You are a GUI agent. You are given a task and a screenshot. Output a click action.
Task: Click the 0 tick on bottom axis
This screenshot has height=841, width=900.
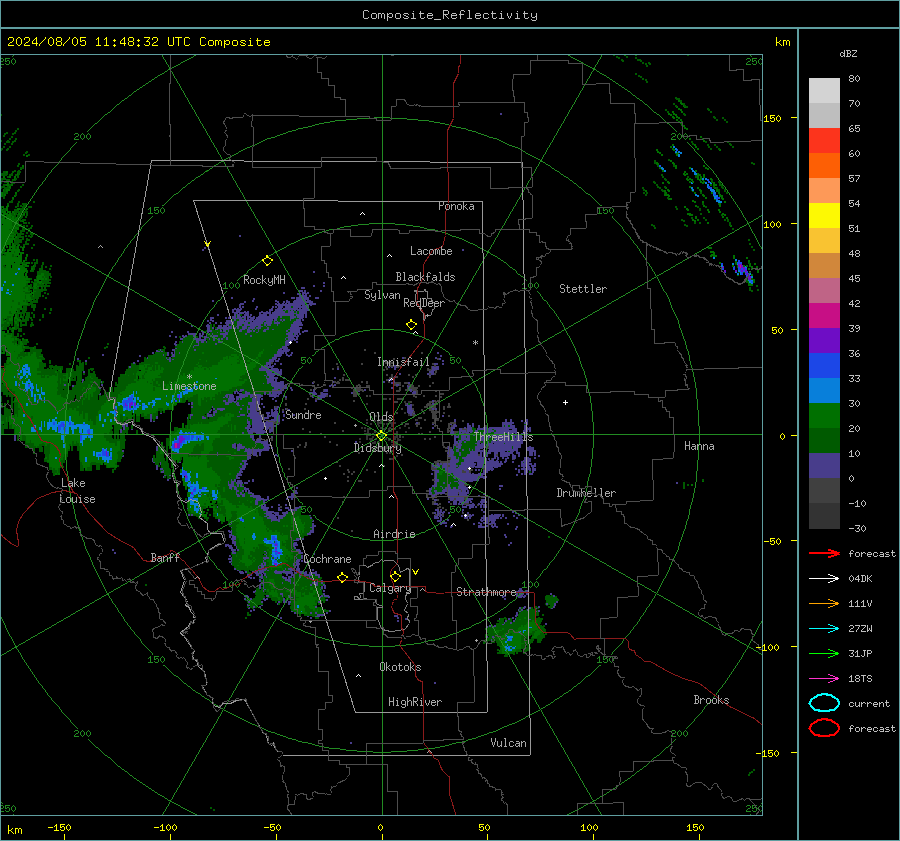pyautogui.click(x=380, y=827)
